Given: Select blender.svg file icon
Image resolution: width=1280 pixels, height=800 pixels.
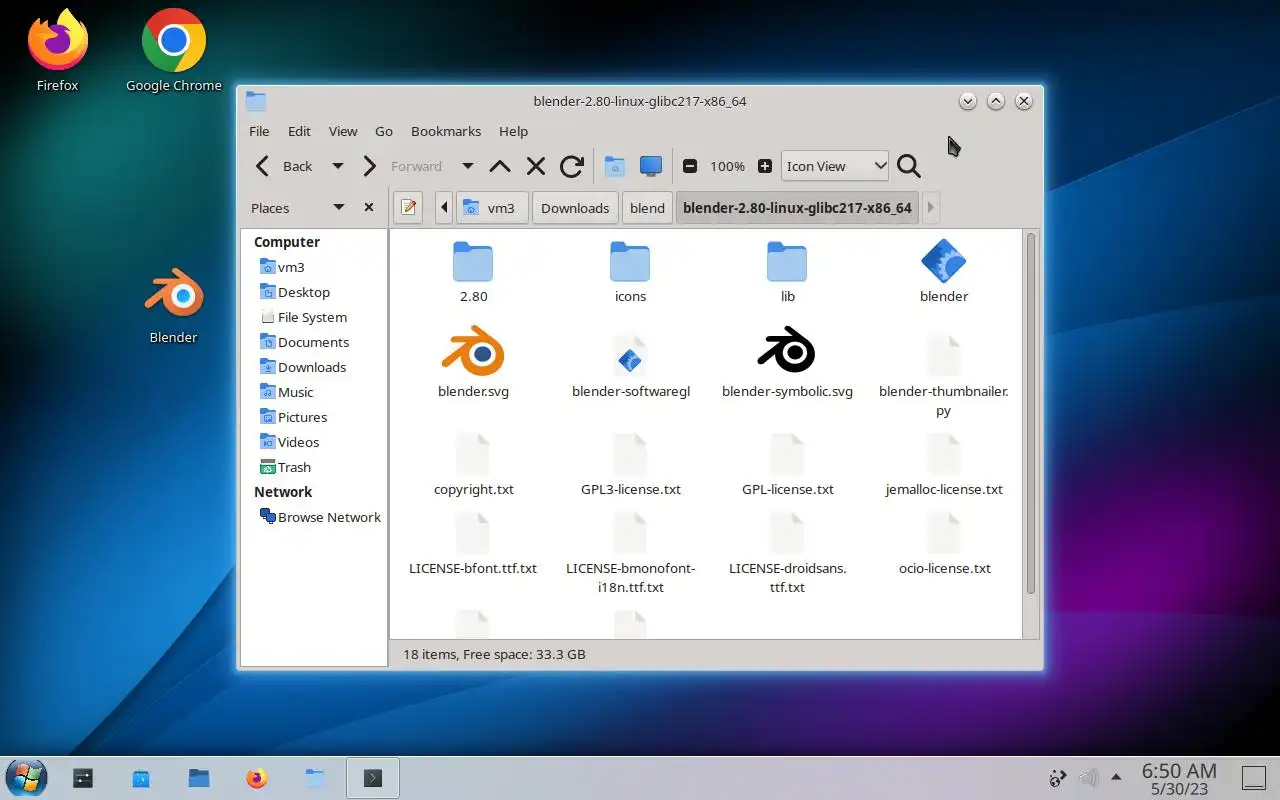Looking at the screenshot, I should point(473,352).
